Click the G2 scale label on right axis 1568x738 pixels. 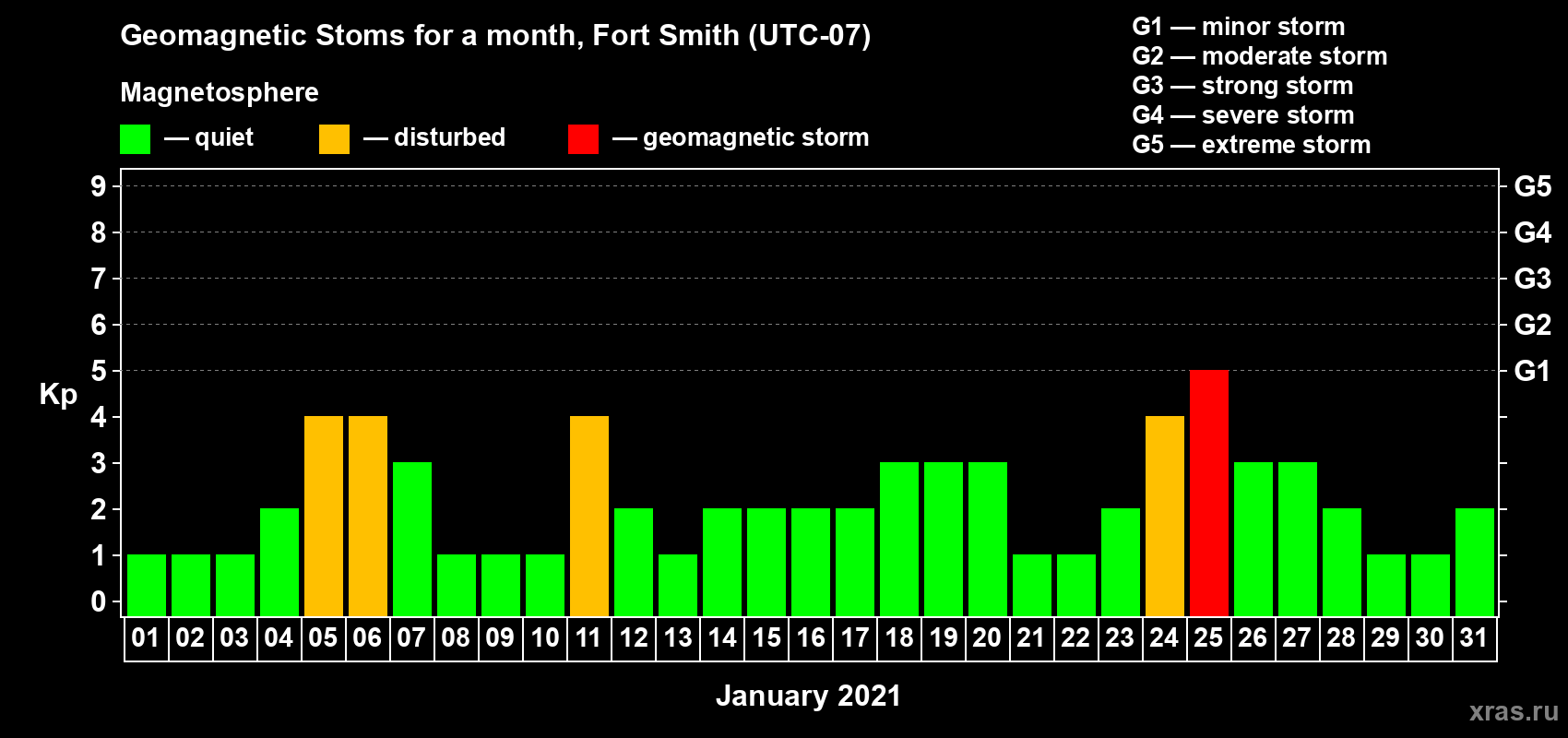1532,325
